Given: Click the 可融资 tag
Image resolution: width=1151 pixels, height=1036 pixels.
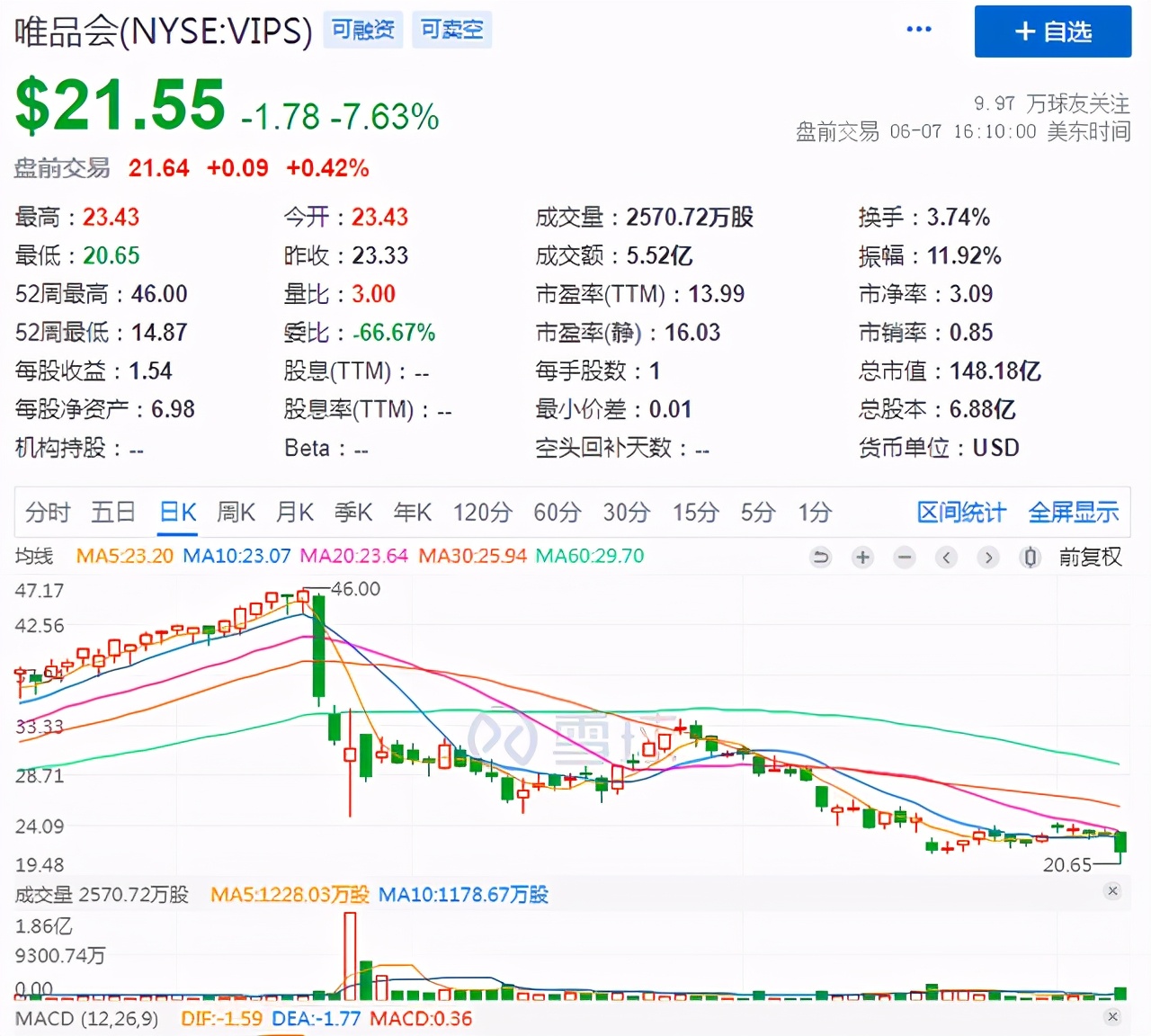Looking at the screenshot, I should (x=363, y=30).
